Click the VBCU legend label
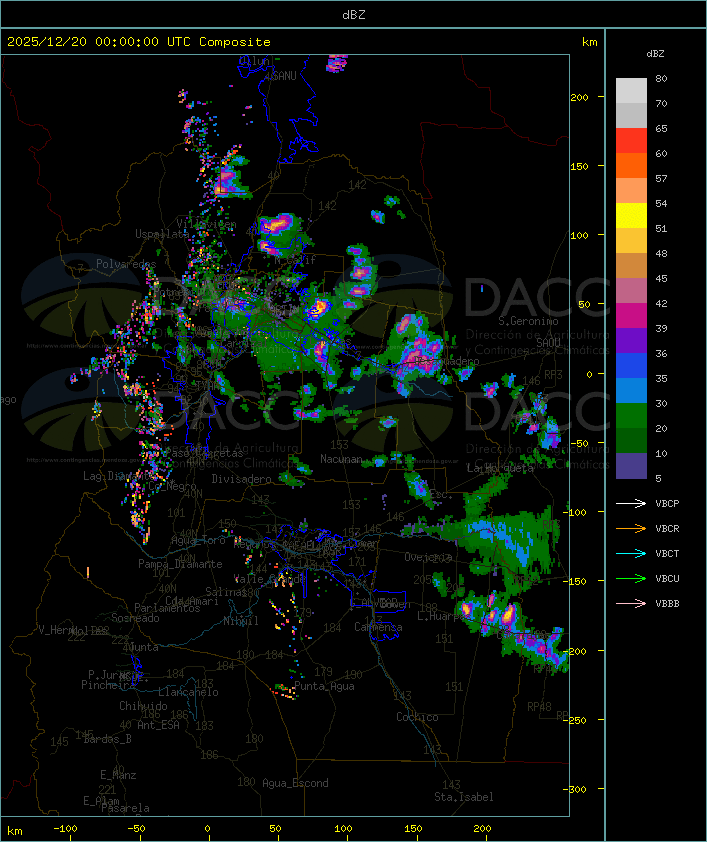The image size is (707, 842). click(x=667, y=579)
